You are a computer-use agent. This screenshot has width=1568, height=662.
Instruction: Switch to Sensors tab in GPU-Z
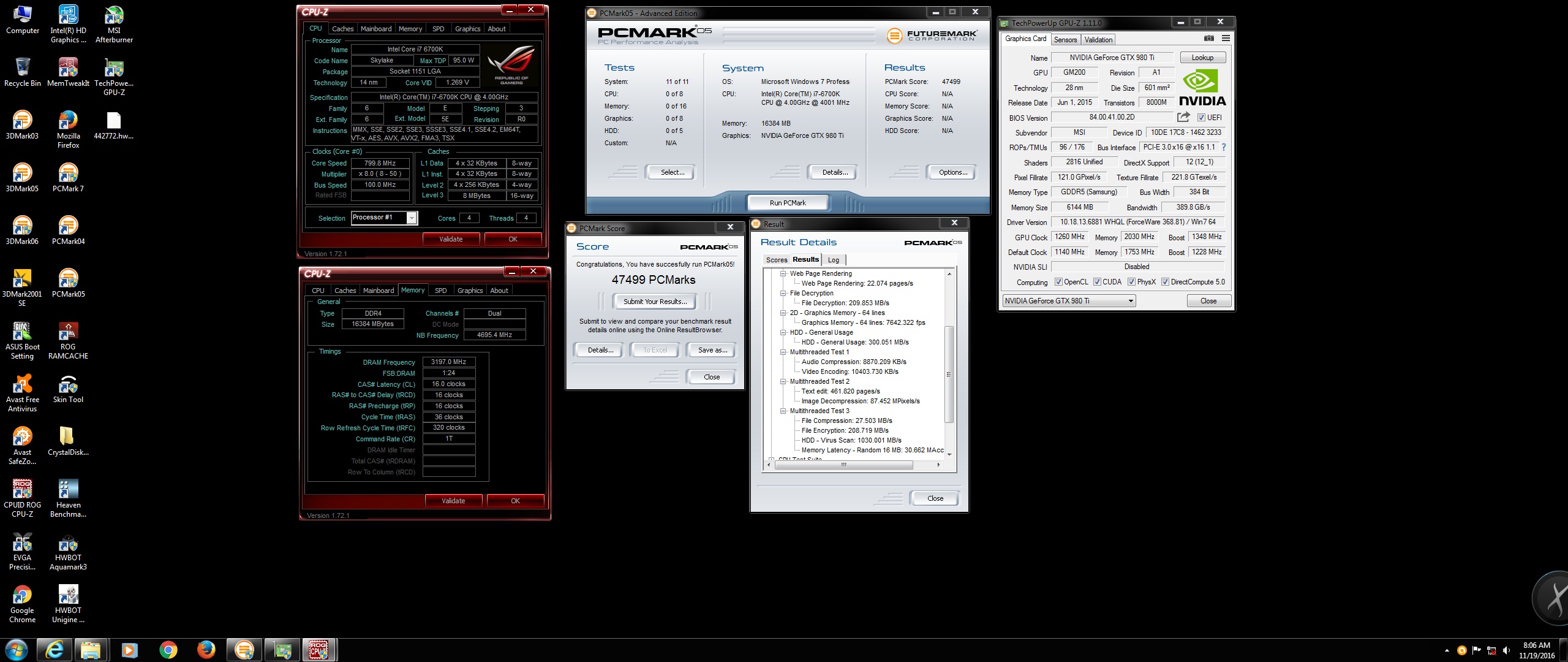pyautogui.click(x=1065, y=40)
